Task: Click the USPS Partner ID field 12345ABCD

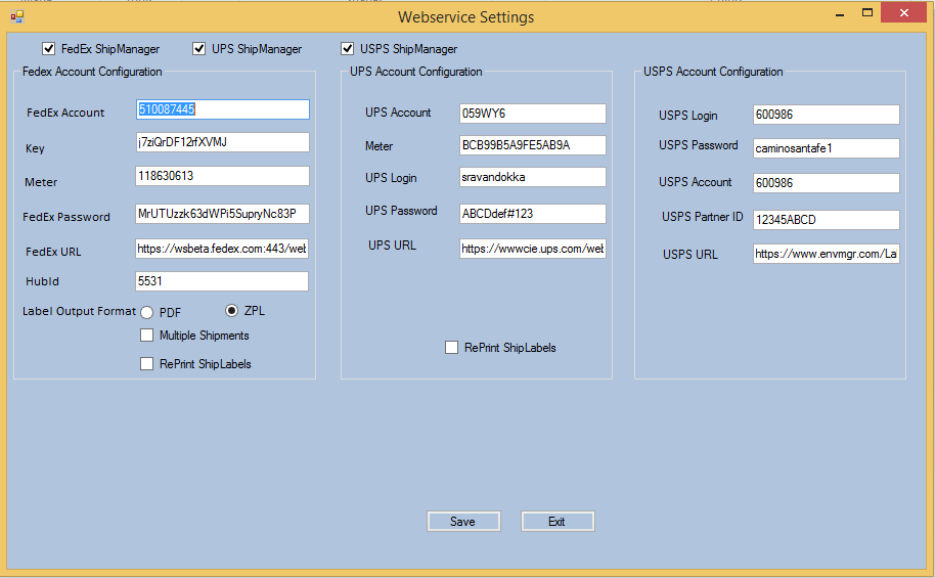Action: (x=826, y=220)
